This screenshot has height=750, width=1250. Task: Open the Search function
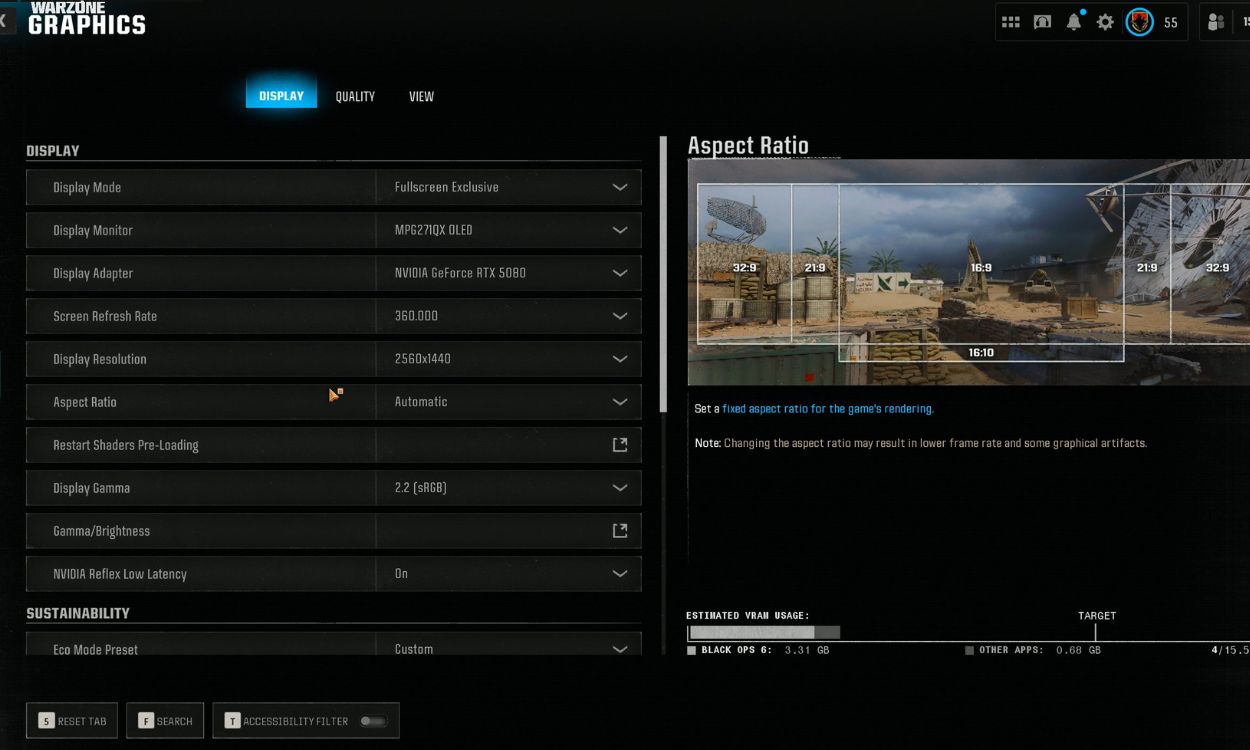[x=165, y=720]
